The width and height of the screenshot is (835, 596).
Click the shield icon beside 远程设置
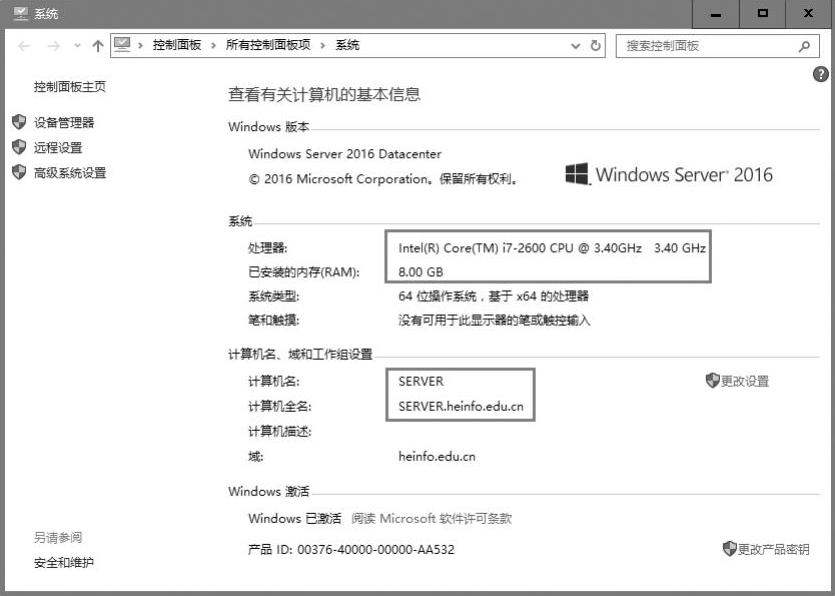tap(19, 147)
